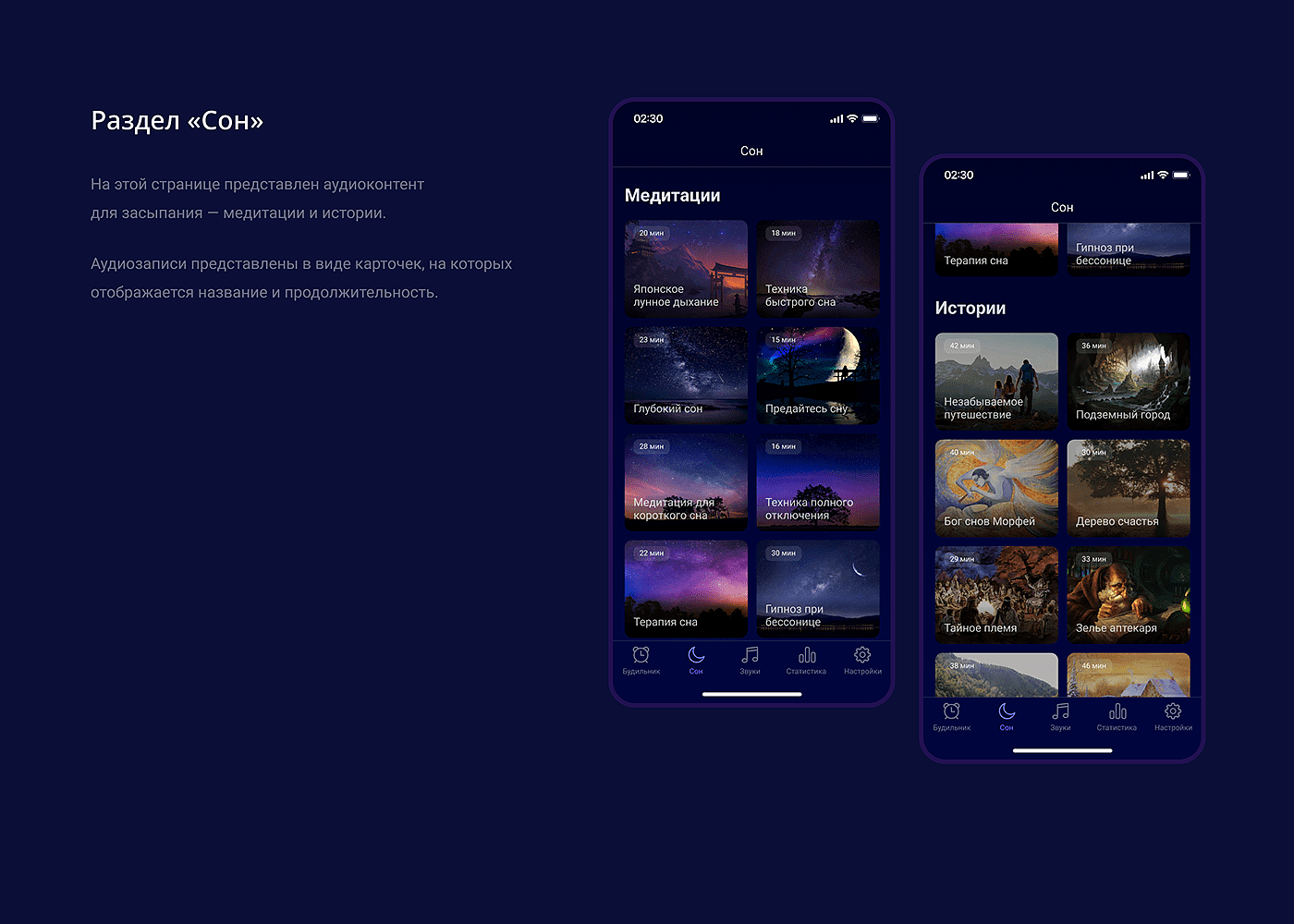
Task: Play the Техника быстрого сна meditation
Action: (x=818, y=269)
